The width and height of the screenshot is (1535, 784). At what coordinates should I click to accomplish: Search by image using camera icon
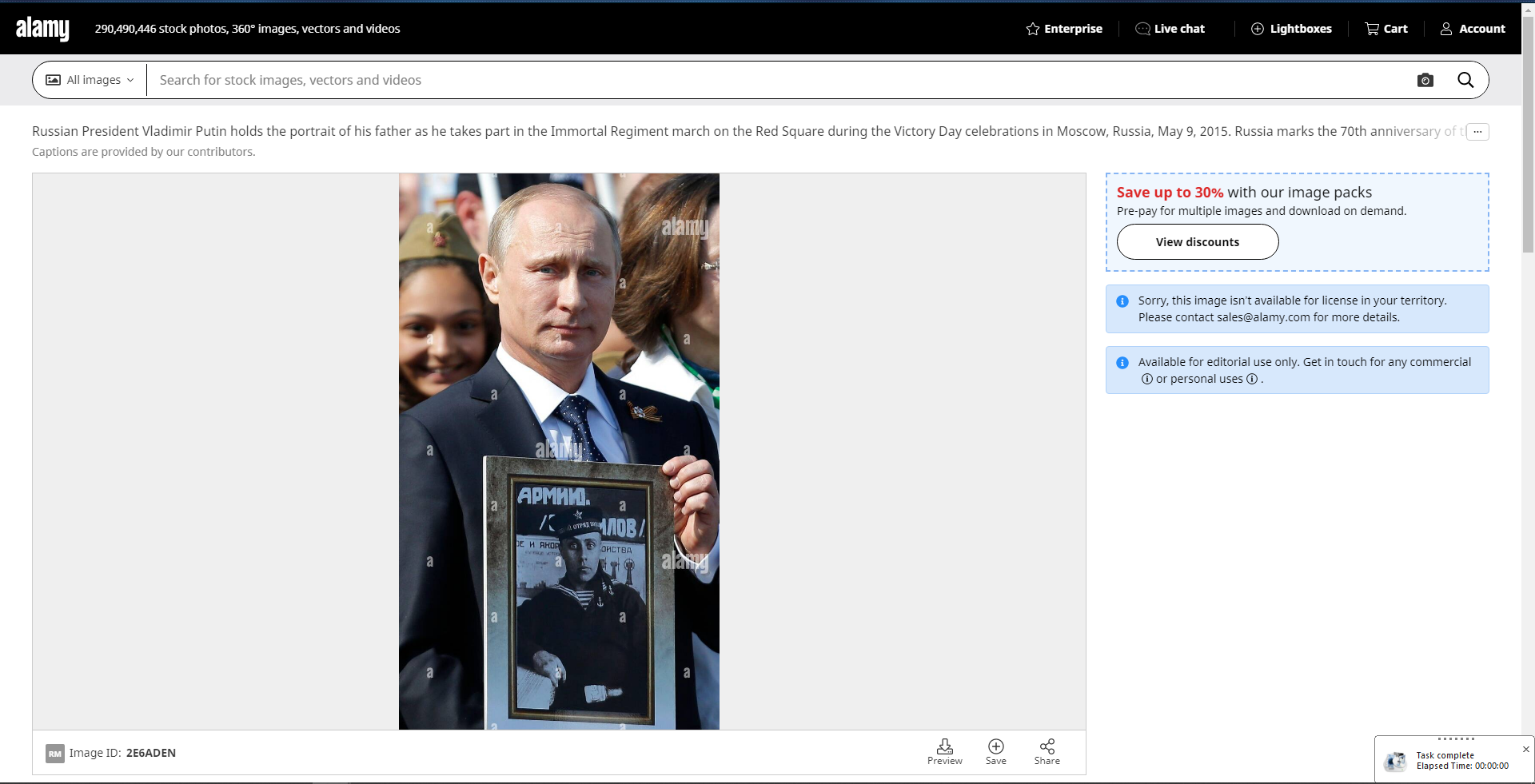(1425, 80)
